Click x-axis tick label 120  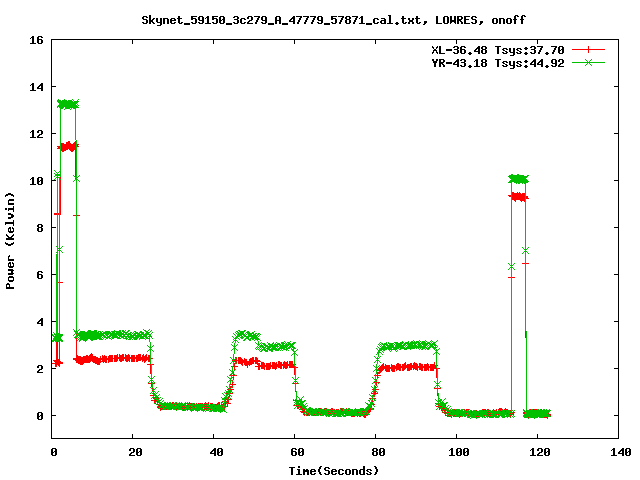540,452
